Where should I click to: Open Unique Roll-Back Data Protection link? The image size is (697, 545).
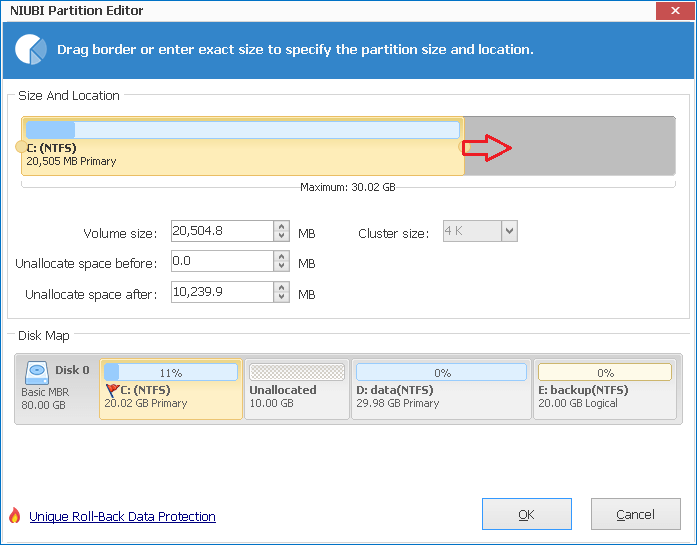(122, 517)
